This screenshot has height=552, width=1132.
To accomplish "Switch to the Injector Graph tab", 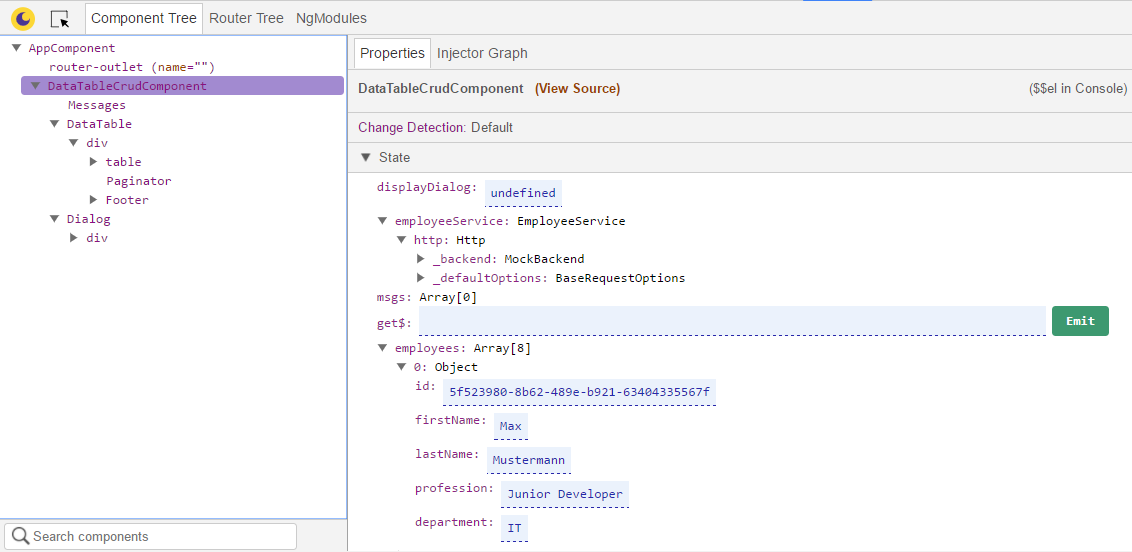I will 482,53.
